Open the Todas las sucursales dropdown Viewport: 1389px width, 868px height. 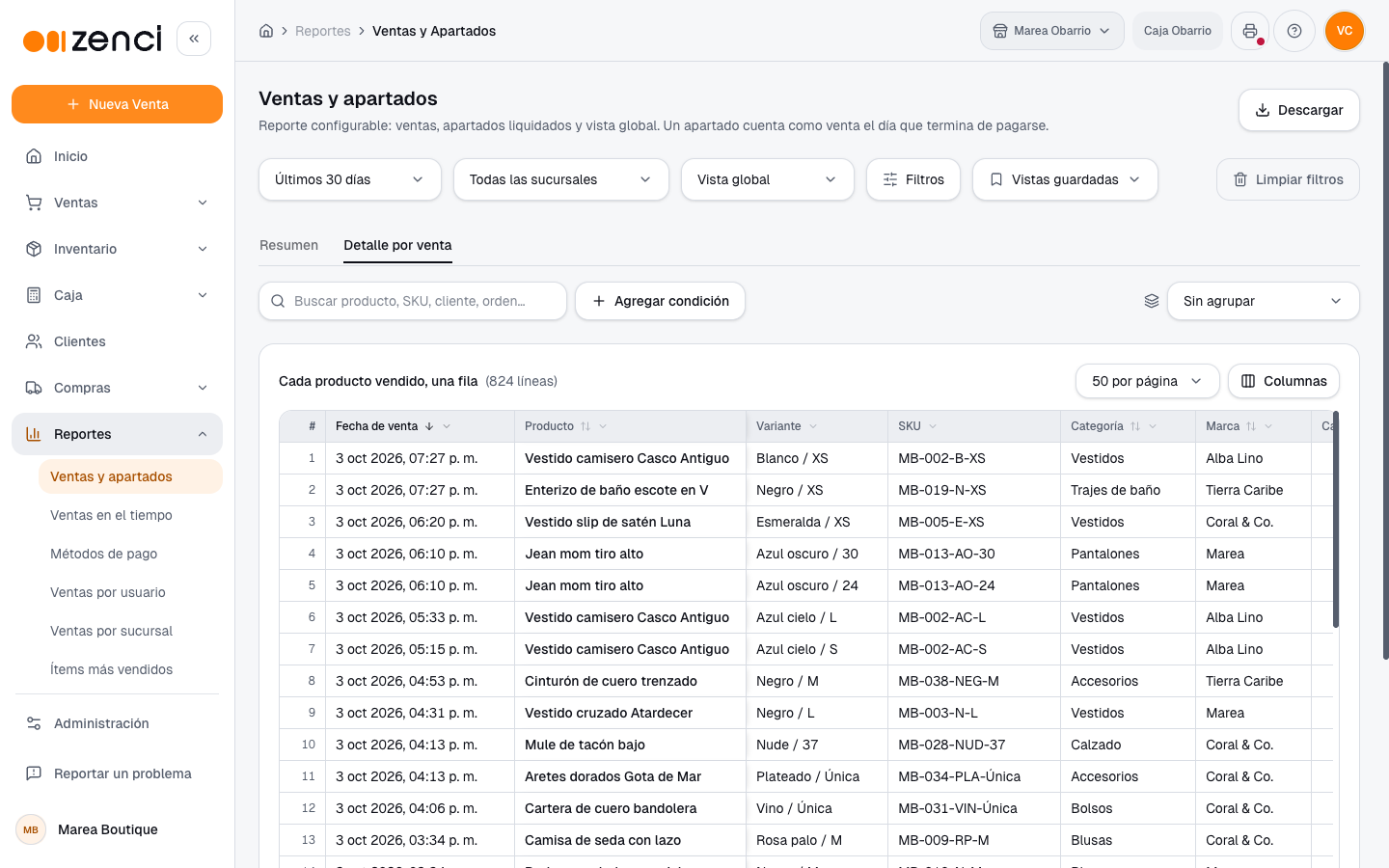561,179
